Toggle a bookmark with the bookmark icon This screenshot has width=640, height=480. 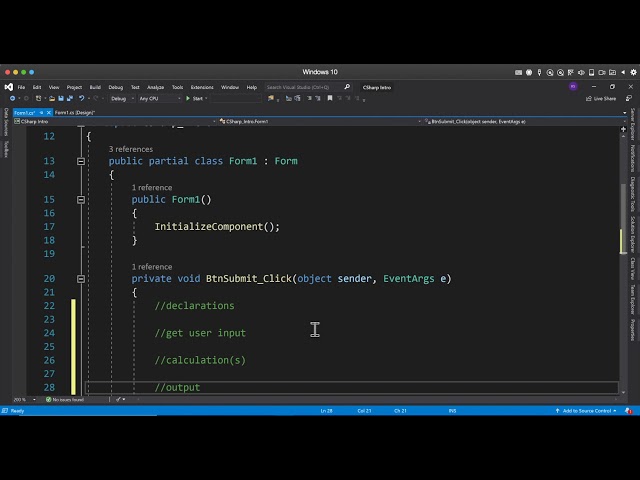click(330, 98)
